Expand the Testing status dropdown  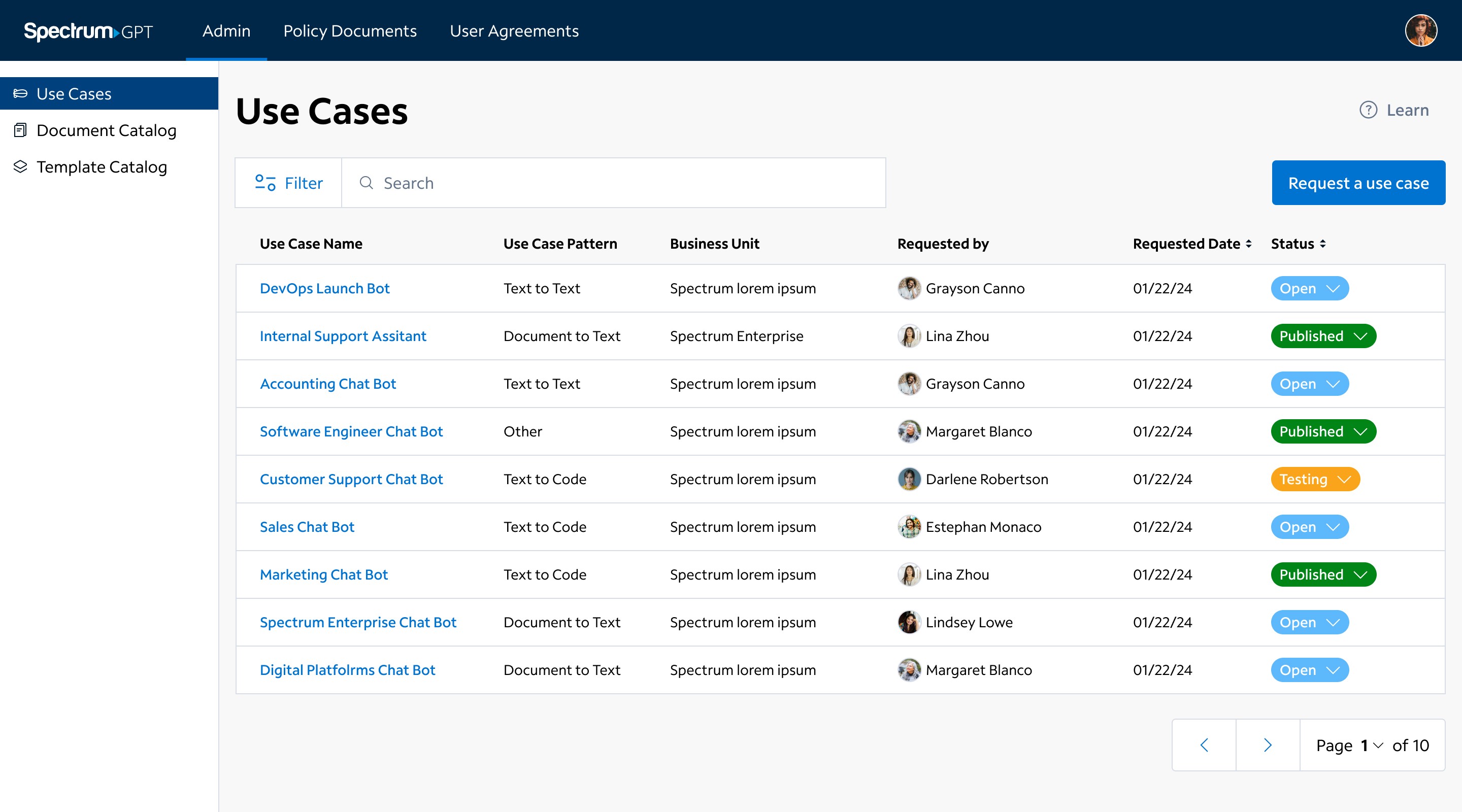[1315, 480]
